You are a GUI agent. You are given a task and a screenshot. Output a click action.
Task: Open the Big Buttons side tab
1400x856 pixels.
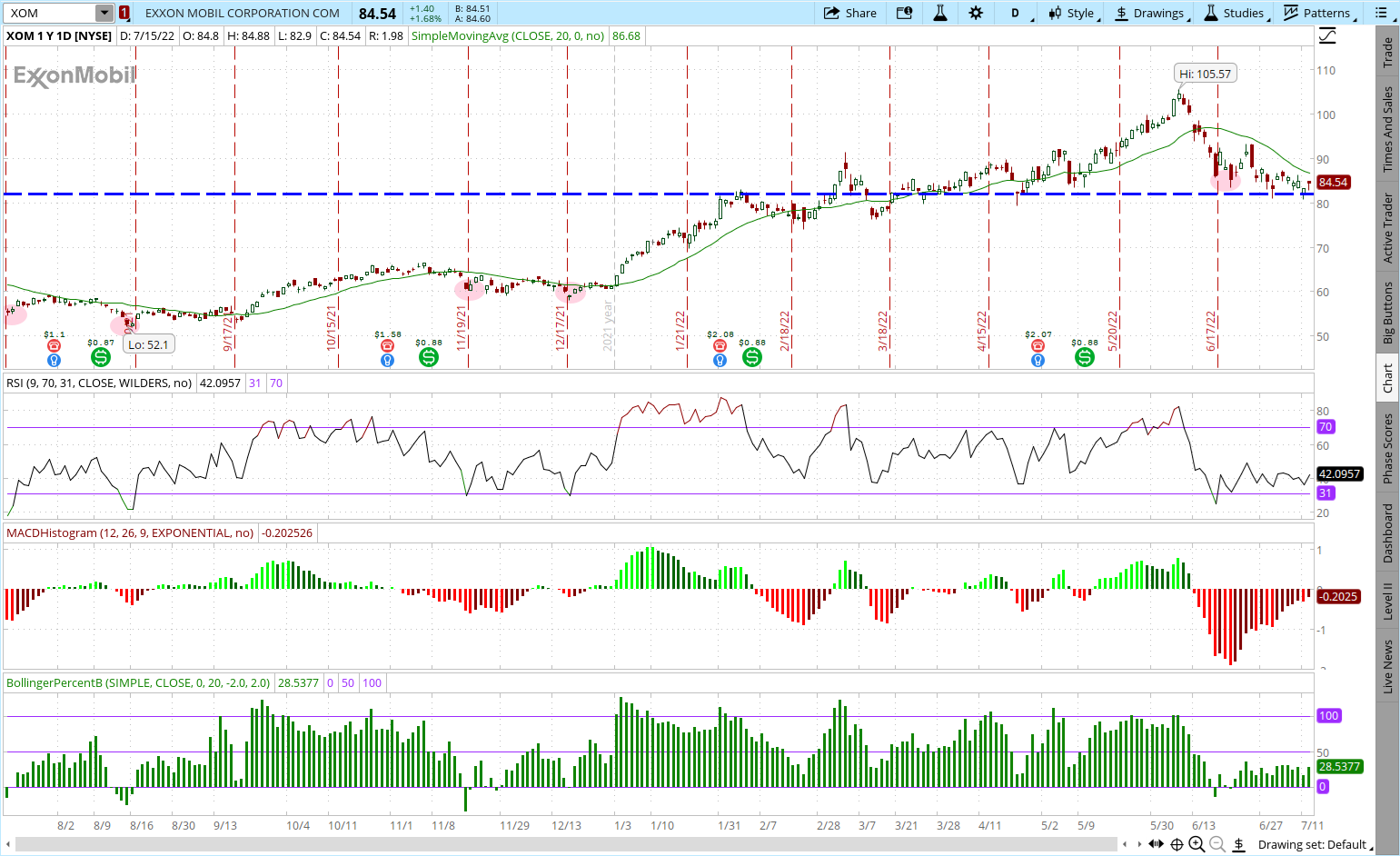tap(1387, 312)
